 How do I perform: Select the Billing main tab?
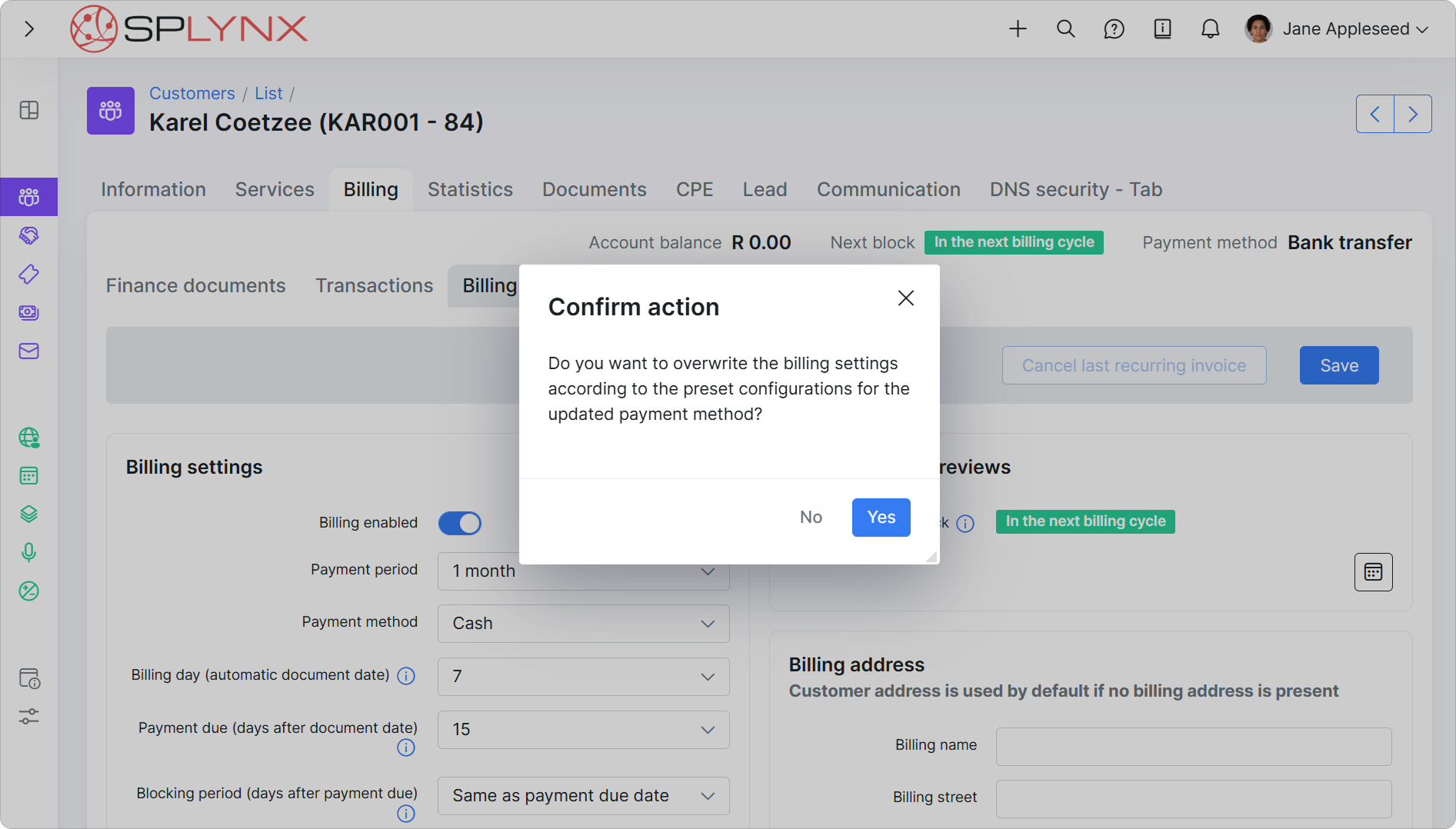click(371, 189)
